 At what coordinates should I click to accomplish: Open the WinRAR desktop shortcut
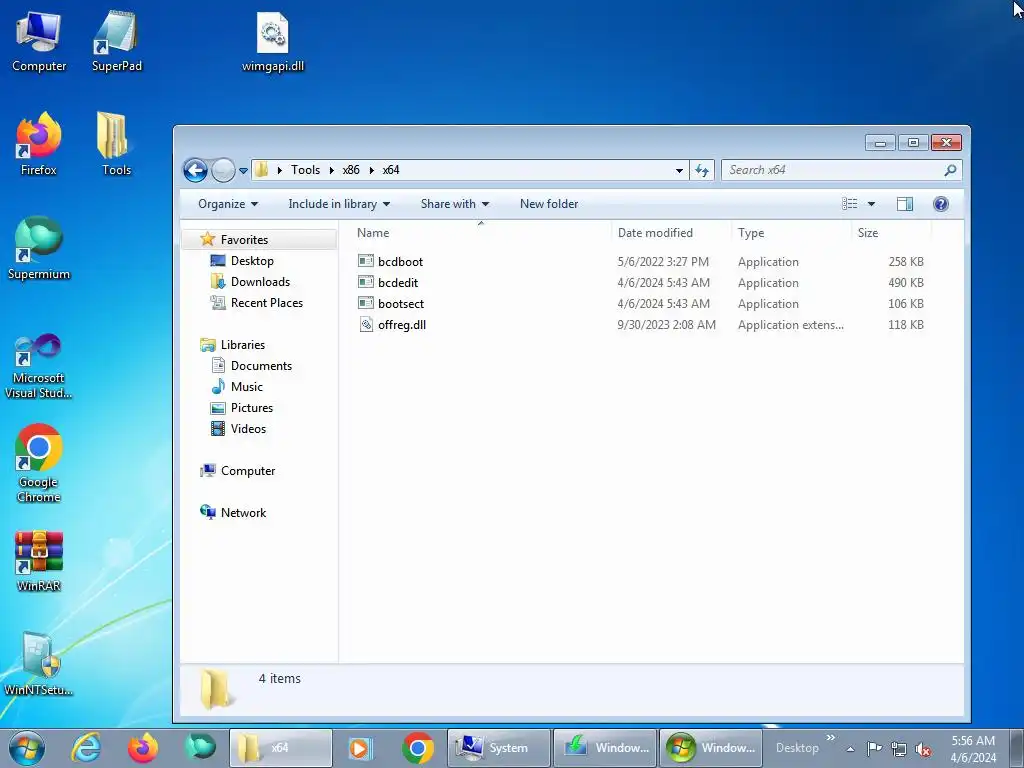tap(39, 560)
